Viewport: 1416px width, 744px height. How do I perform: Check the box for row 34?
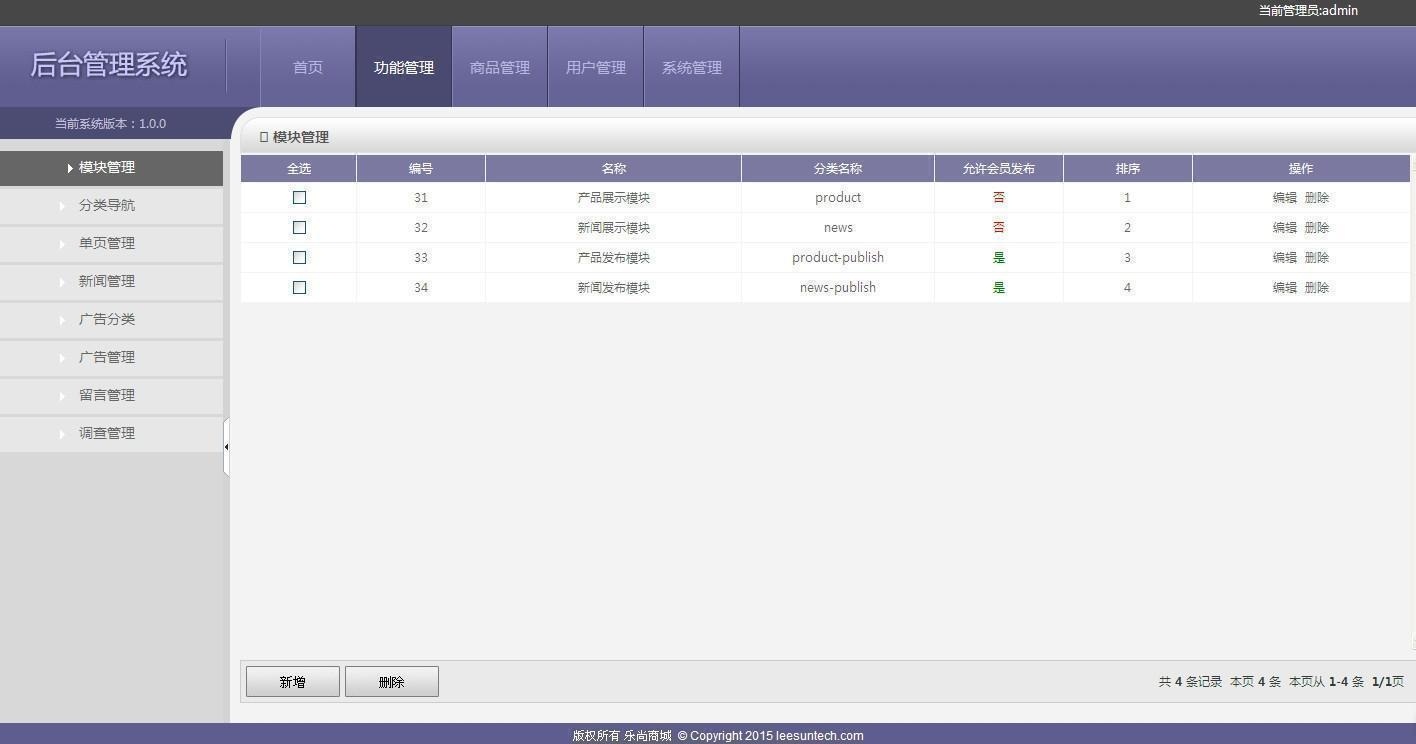click(299, 288)
